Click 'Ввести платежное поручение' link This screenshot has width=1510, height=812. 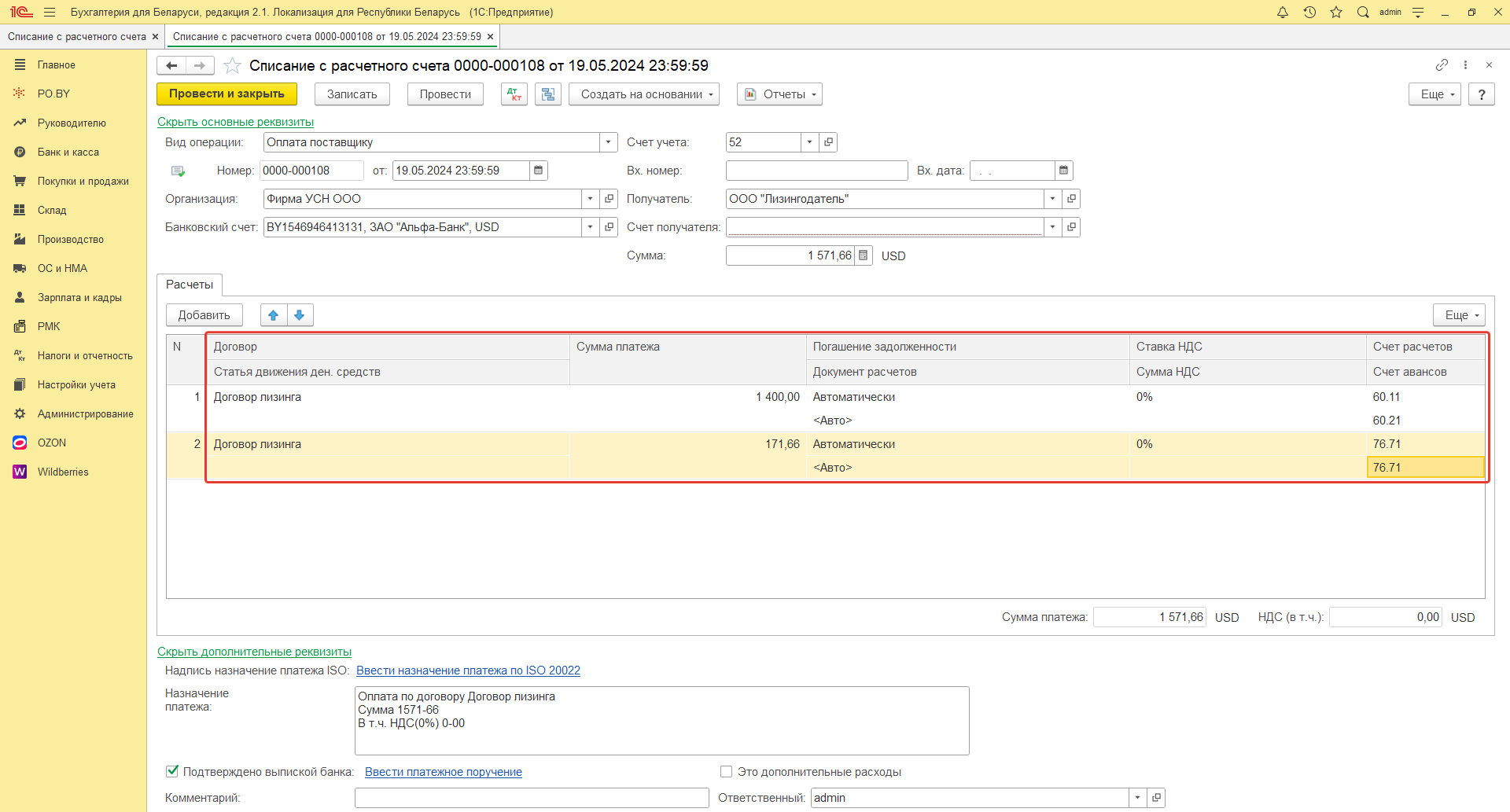pos(443,772)
